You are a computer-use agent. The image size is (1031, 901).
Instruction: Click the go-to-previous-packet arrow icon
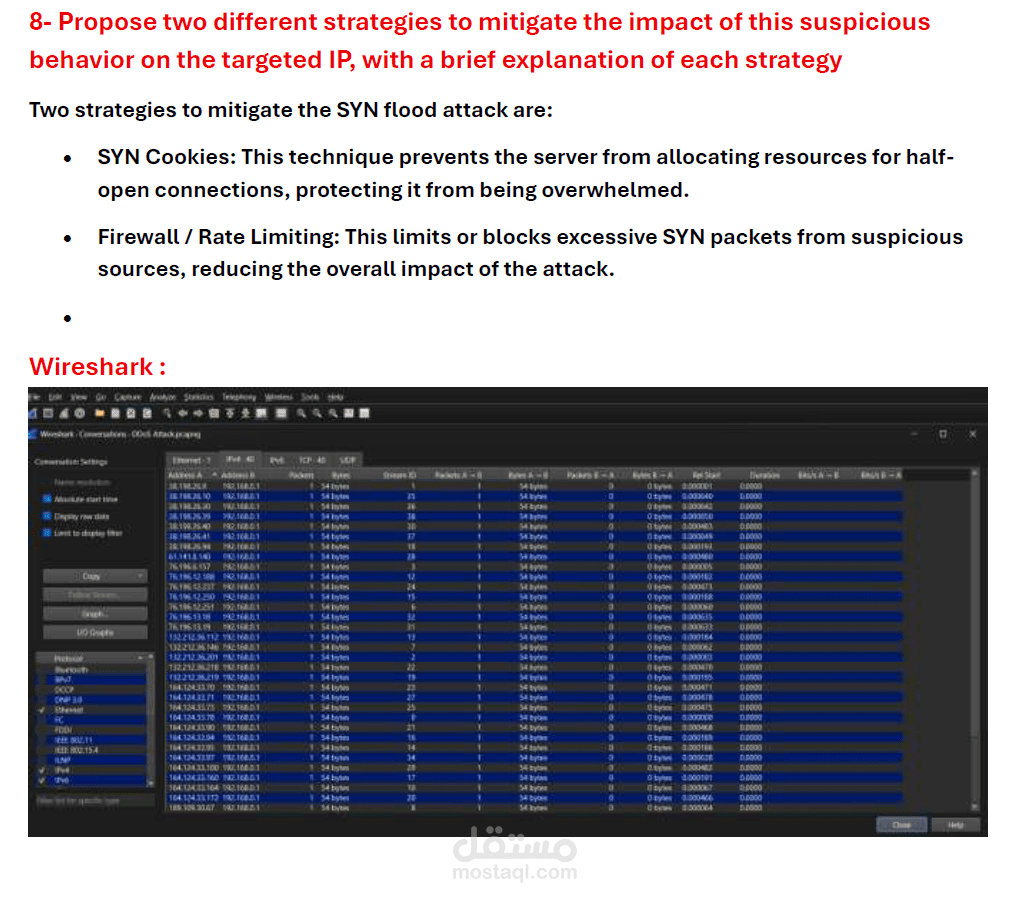pyautogui.click(x=183, y=413)
